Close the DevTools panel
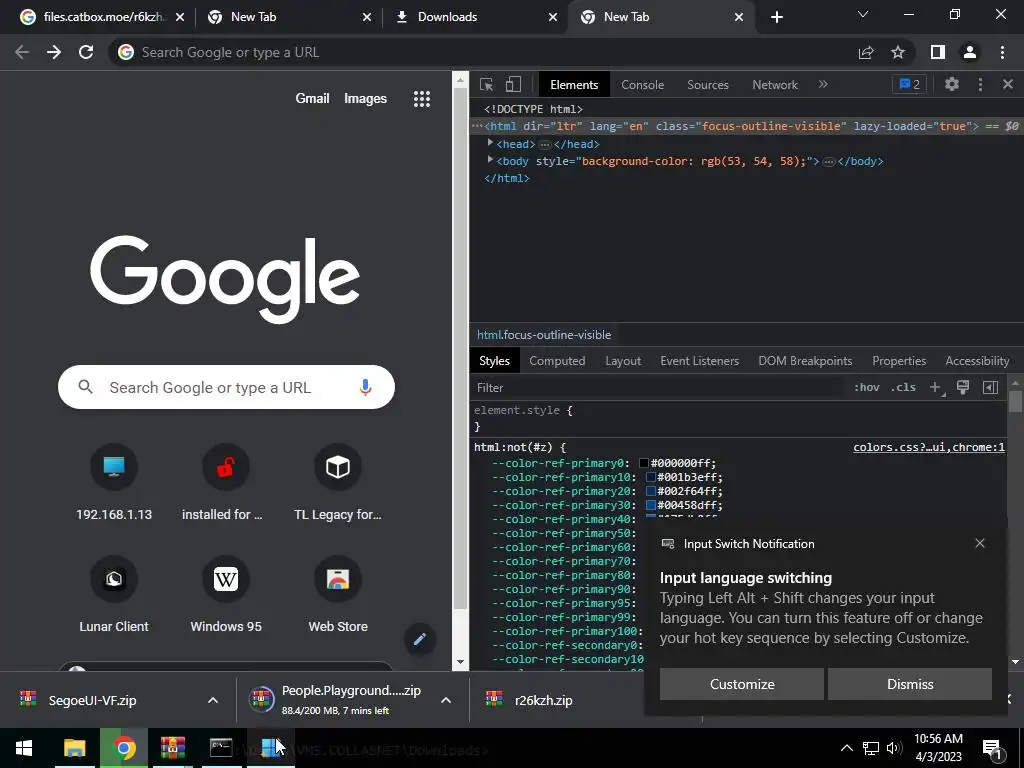The height and width of the screenshot is (768, 1024). 1008,84
